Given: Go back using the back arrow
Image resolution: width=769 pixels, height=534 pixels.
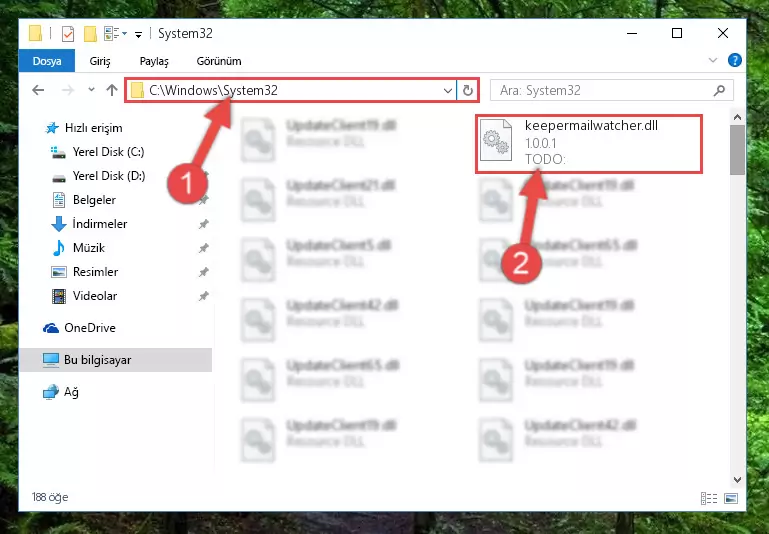Looking at the screenshot, I should 38,90.
